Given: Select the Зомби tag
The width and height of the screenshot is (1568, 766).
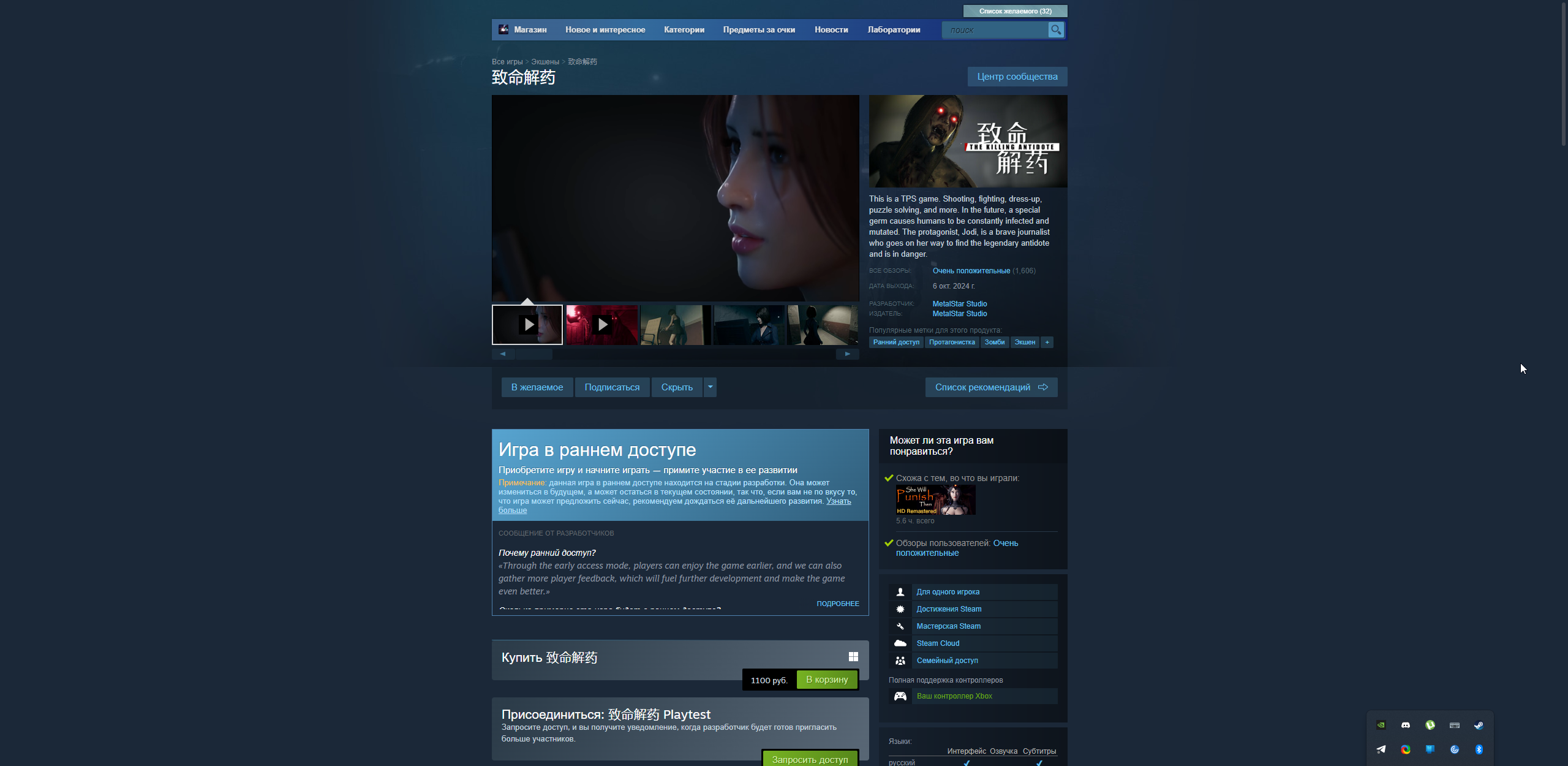Looking at the screenshot, I should pos(995,343).
